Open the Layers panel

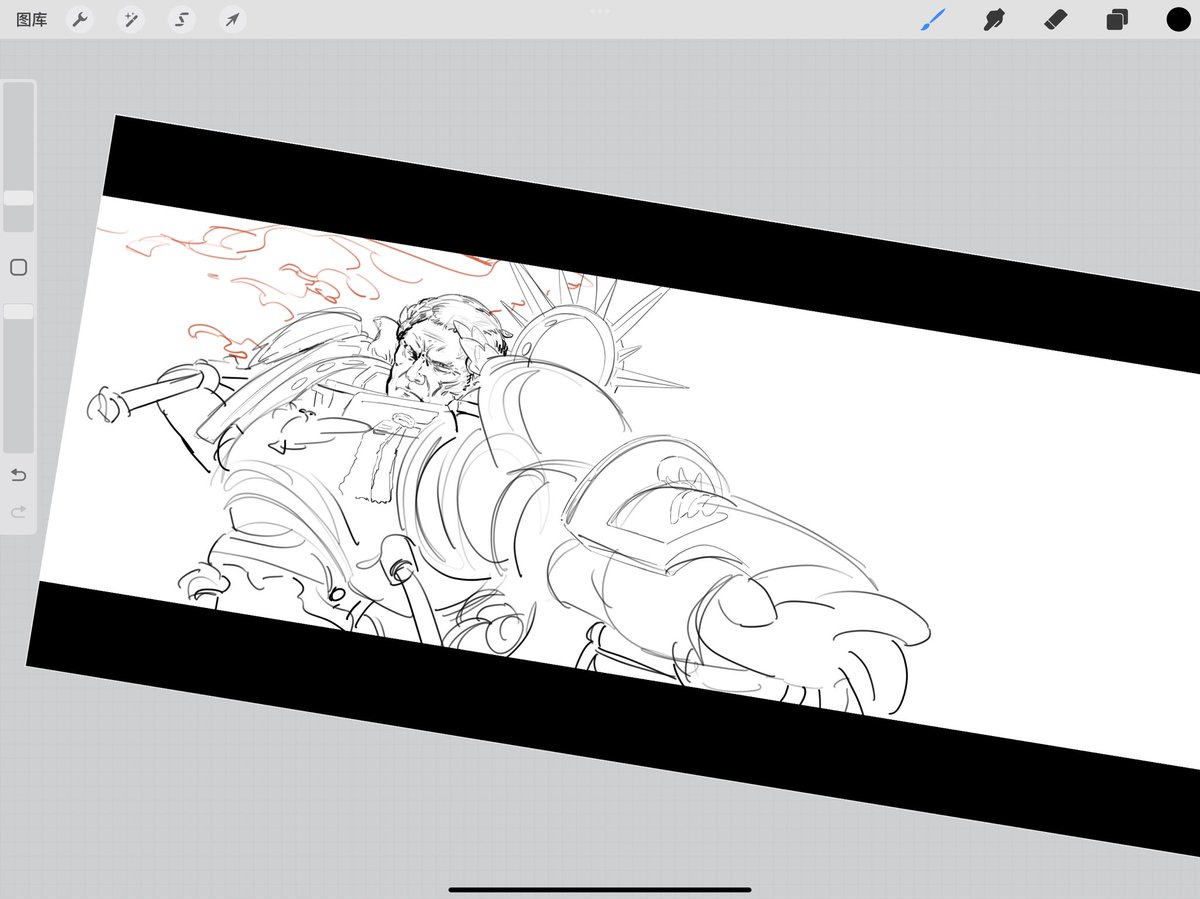click(1117, 20)
